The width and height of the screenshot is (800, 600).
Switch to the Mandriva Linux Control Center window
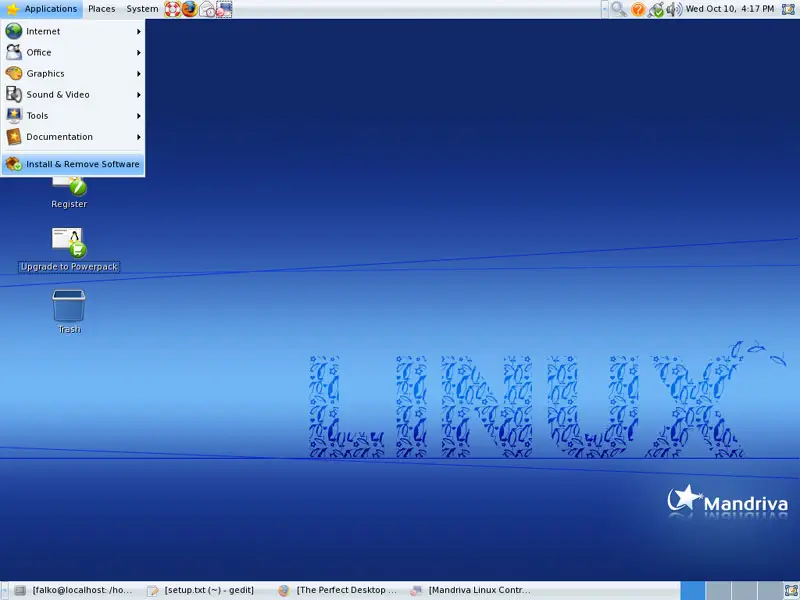point(471,590)
